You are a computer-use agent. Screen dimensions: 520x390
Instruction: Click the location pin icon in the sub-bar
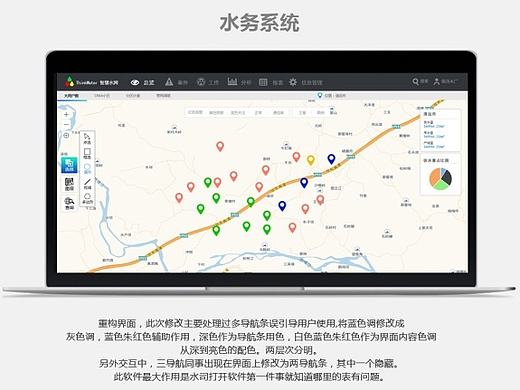tap(320, 95)
